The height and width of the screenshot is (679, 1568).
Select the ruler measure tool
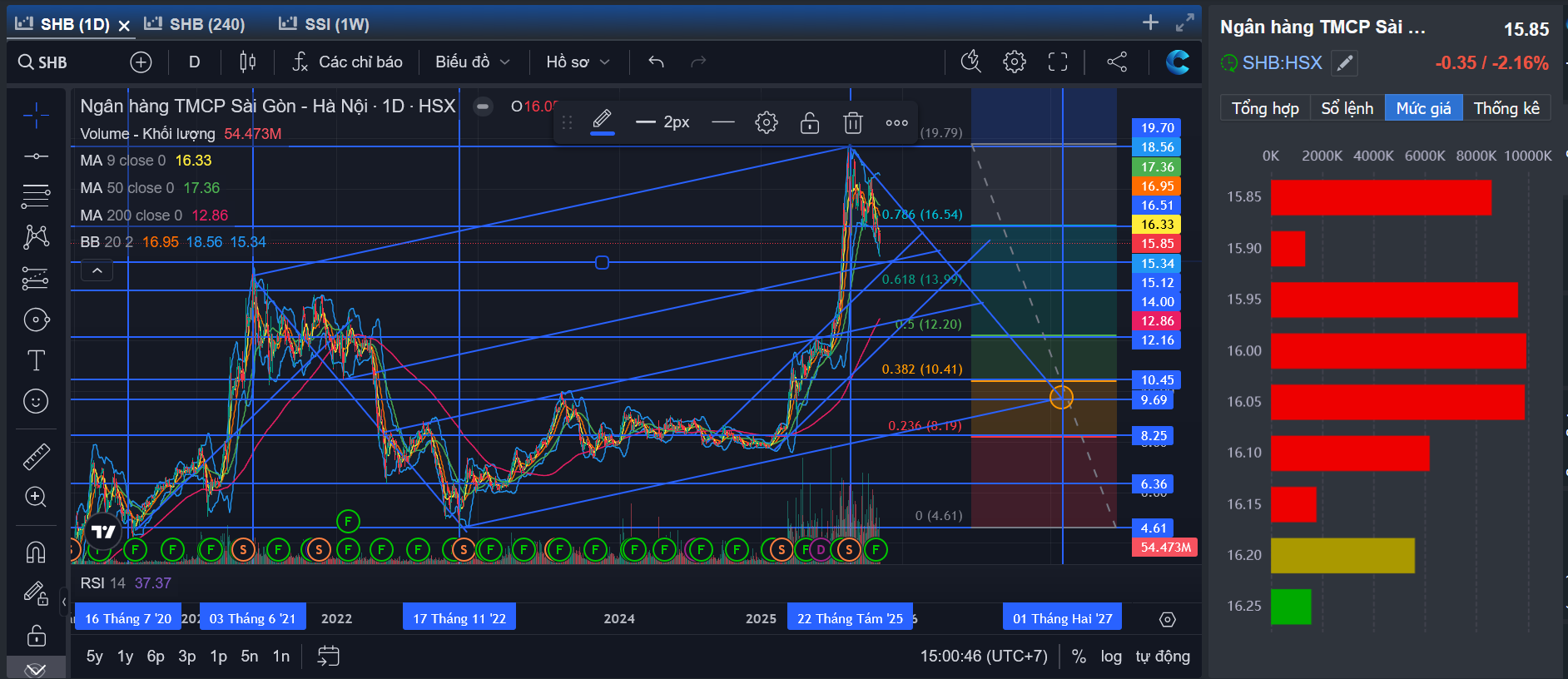pos(36,456)
